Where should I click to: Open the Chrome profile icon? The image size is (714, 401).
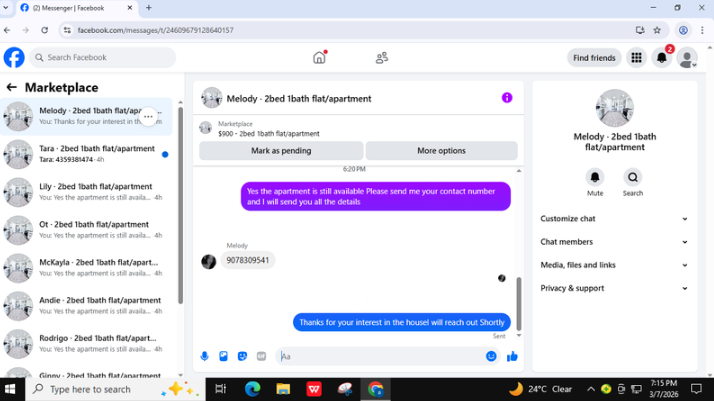point(683,30)
